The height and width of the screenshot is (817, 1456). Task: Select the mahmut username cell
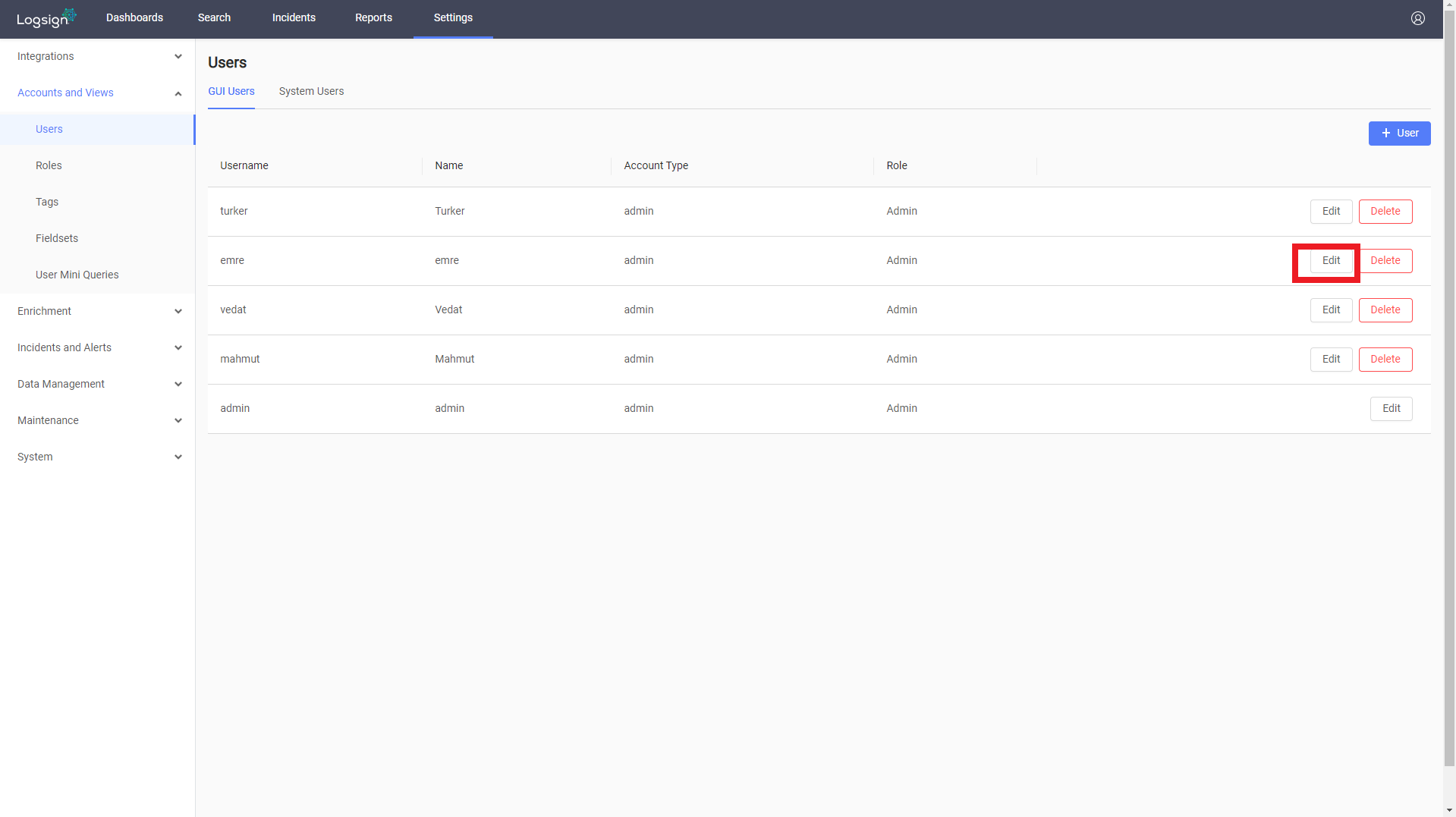pos(240,359)
